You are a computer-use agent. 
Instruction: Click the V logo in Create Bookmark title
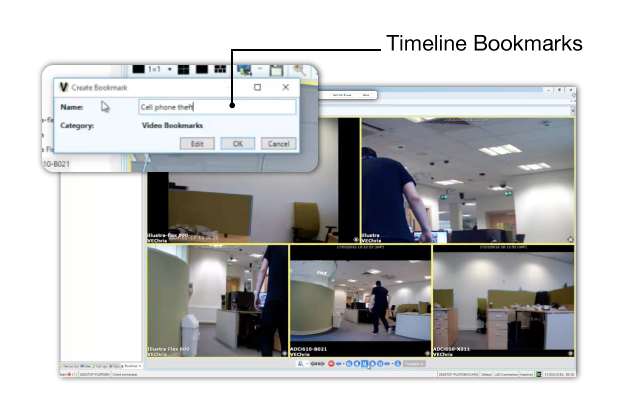[64, 88]
